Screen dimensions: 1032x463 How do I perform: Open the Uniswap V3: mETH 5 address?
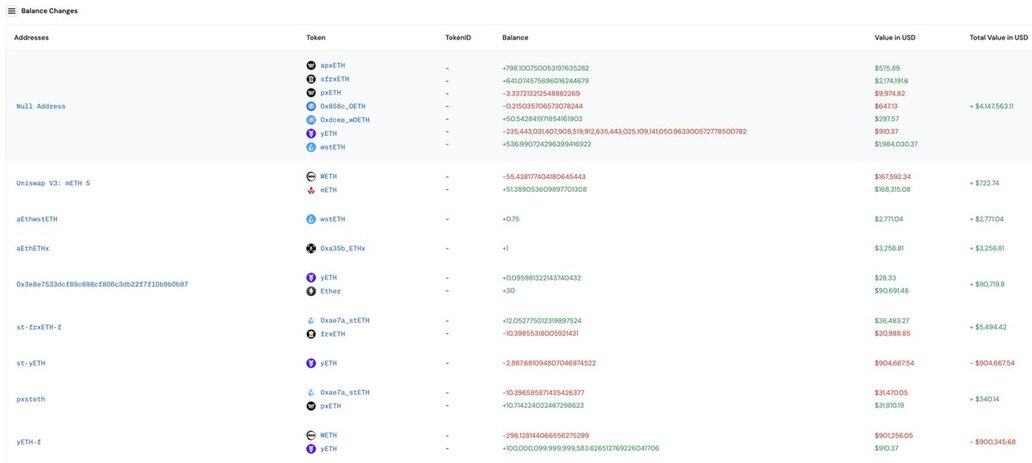pyautogui.click(x=53, y=183)
